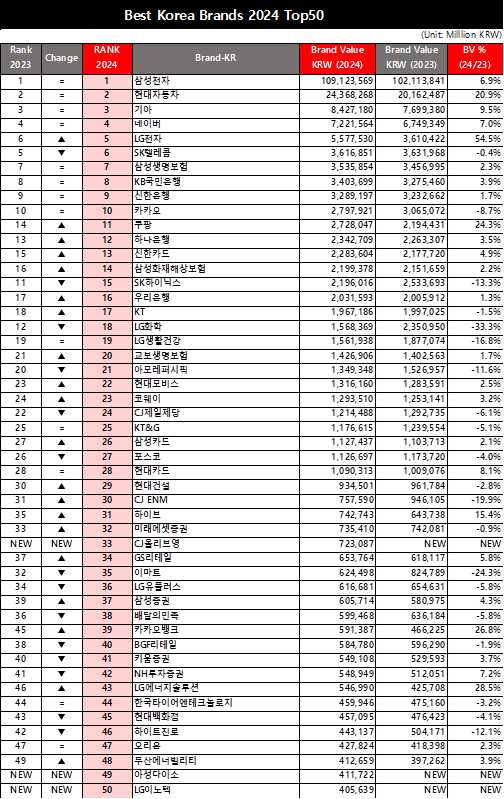
Task: Click the down arrow for SK텔레콤
Action: 62,153
